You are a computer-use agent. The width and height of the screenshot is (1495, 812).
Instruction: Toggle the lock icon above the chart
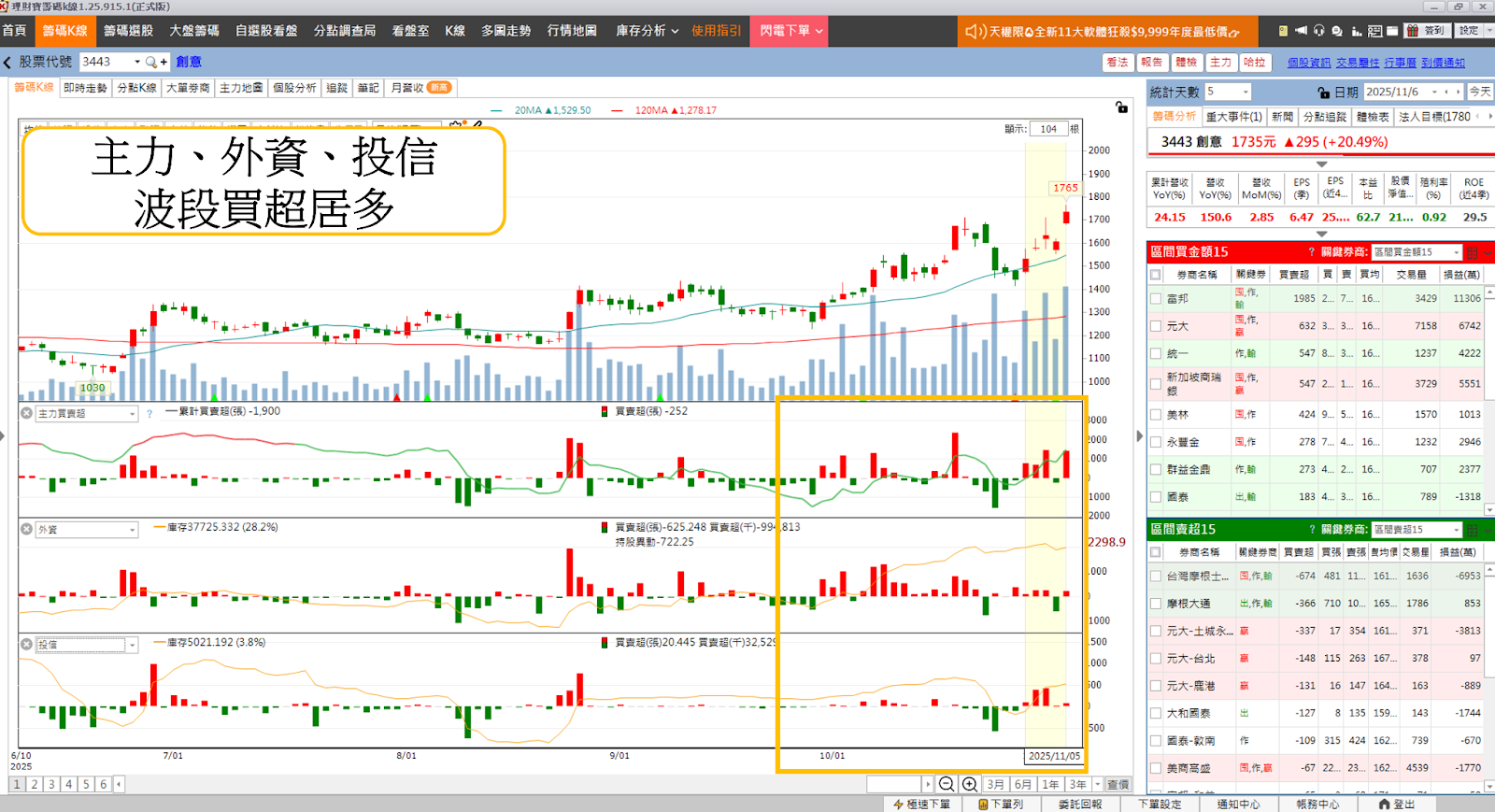tap(1121, 107)
